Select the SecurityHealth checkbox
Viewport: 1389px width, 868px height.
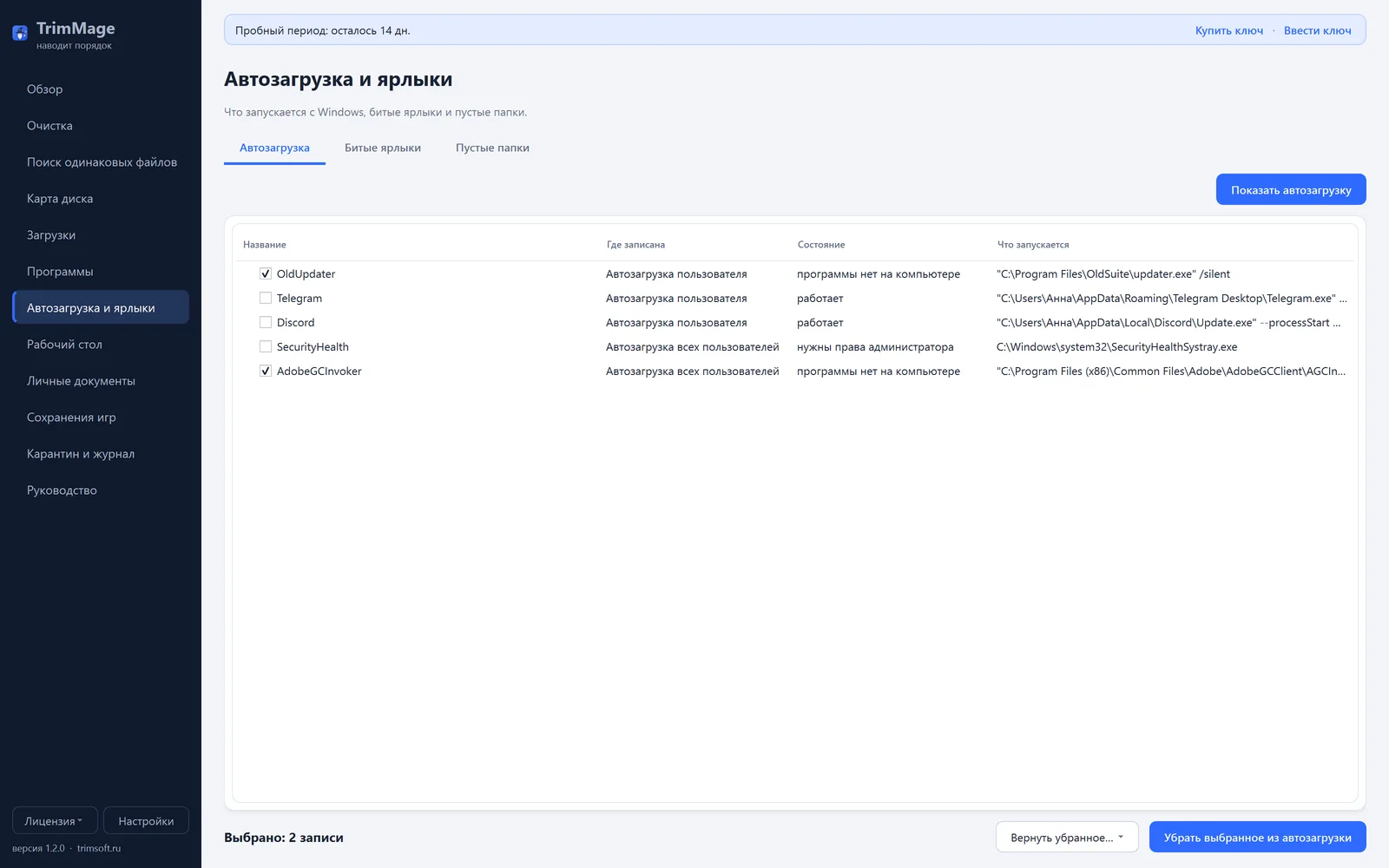click(266, 346)
